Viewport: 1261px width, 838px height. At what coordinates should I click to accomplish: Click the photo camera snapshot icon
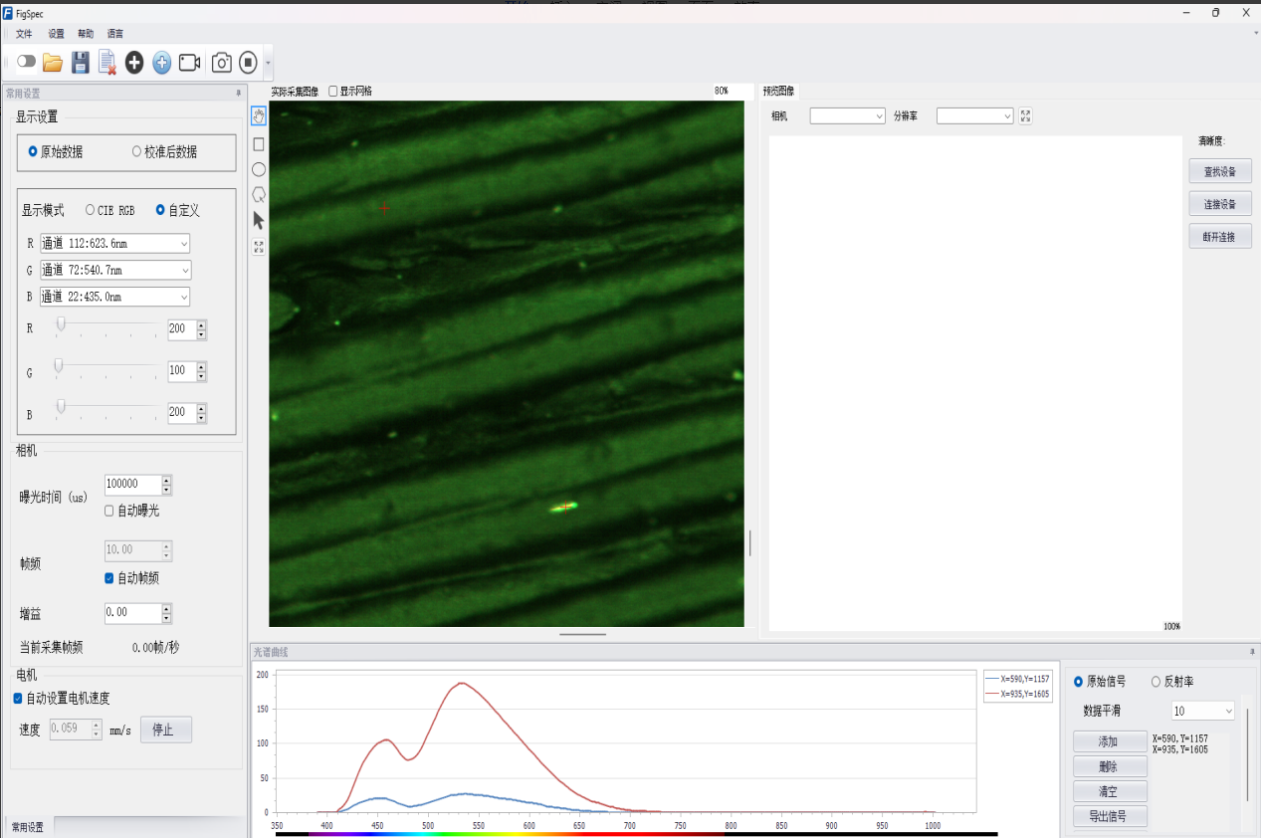221,63
